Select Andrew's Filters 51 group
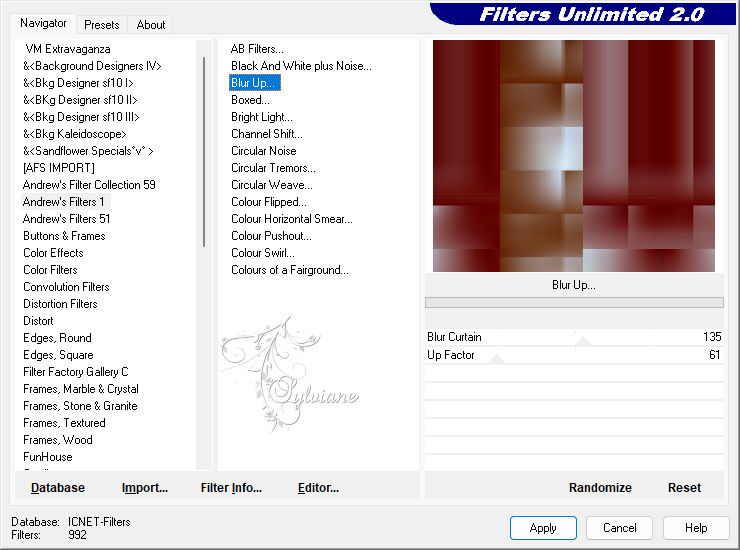Viewport: 740px width, 550px height. coord(66,219)
